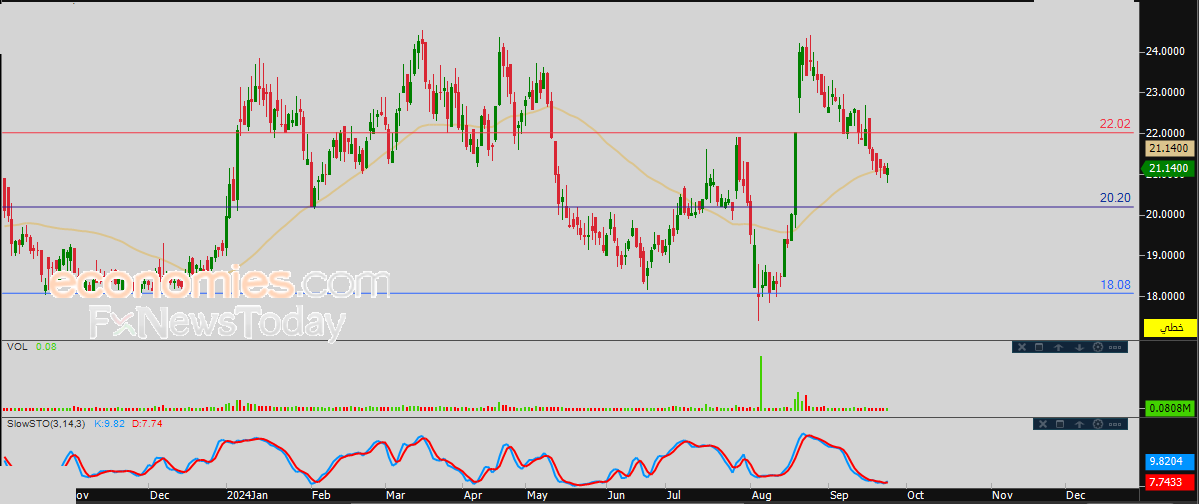Click the Jul date axis label
Image resolution: width=1199 pixels, height=504 pixels.
click(x=673, y=496)
